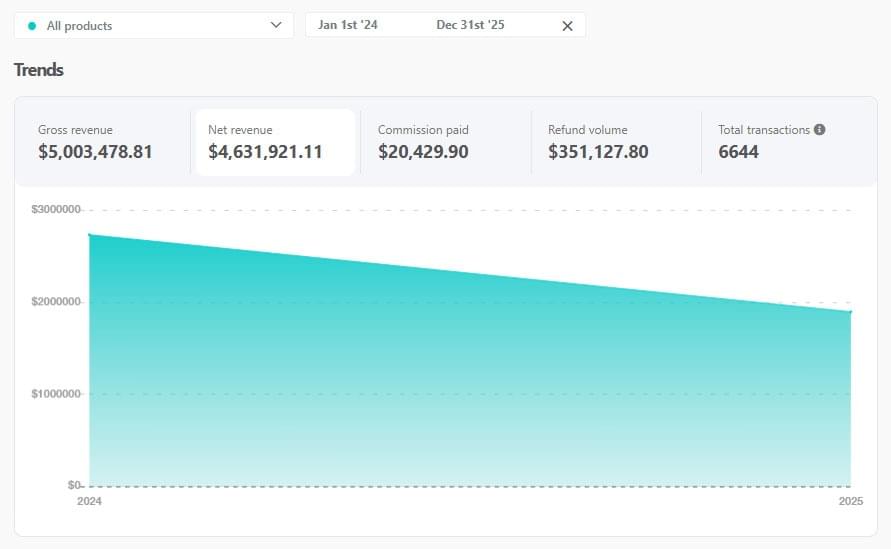Select the Net revenue card
This screenshot has height=549, width=891.
274,142
